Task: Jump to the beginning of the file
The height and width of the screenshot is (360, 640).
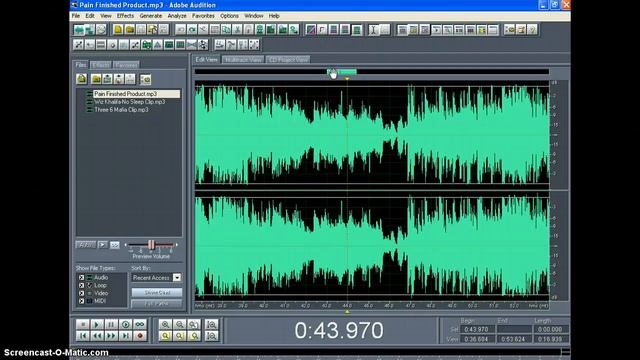Action: point(82,336)
